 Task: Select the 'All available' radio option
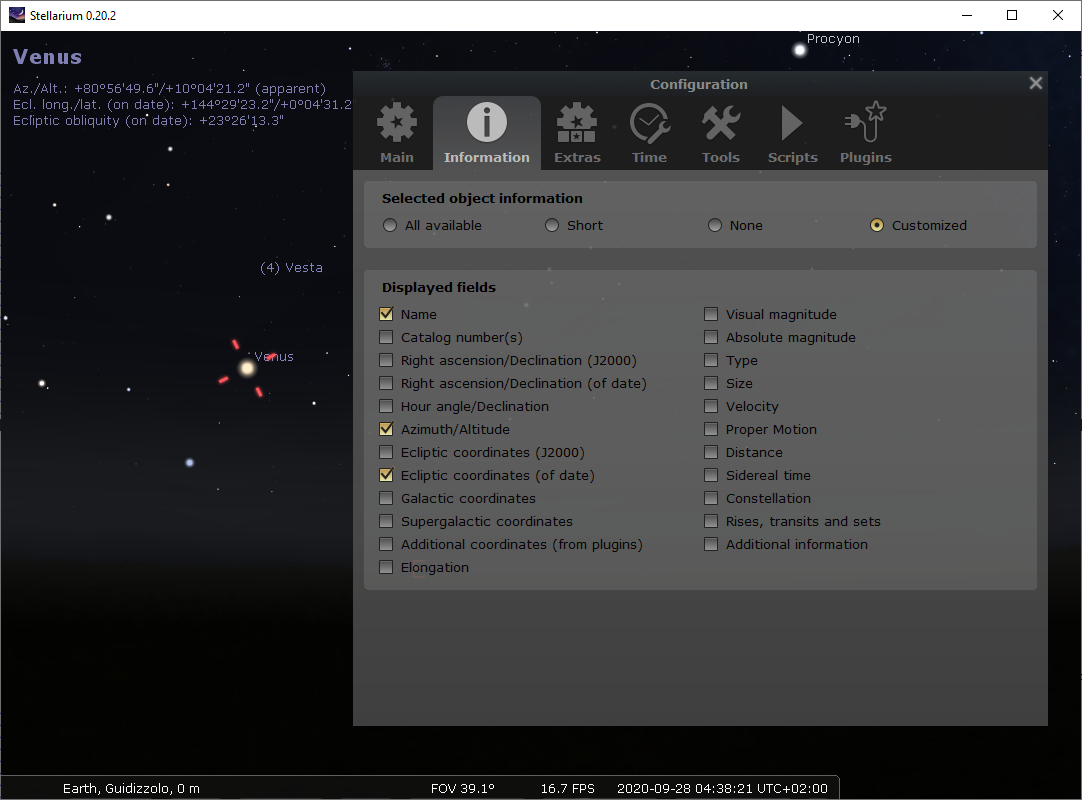tap(390, 226)
